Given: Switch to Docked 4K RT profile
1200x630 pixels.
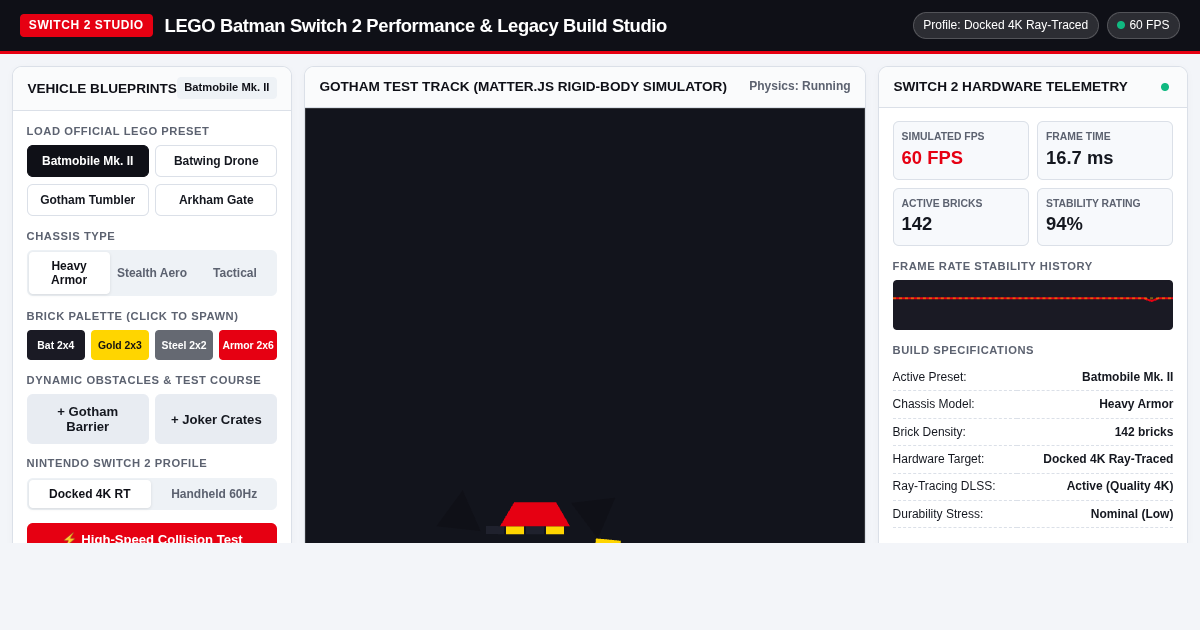Looking at the screenshot, I should (90, 494).
